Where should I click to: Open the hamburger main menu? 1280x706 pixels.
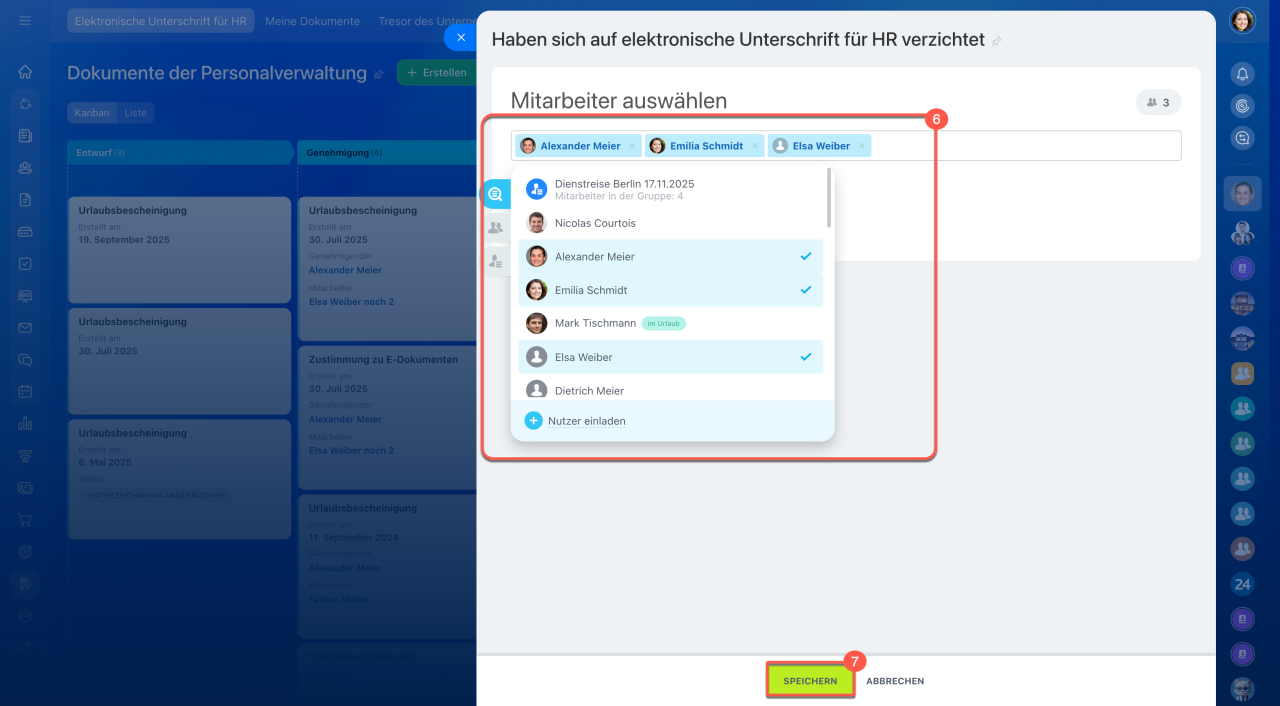pyautogui.click(x=25, y=20)
